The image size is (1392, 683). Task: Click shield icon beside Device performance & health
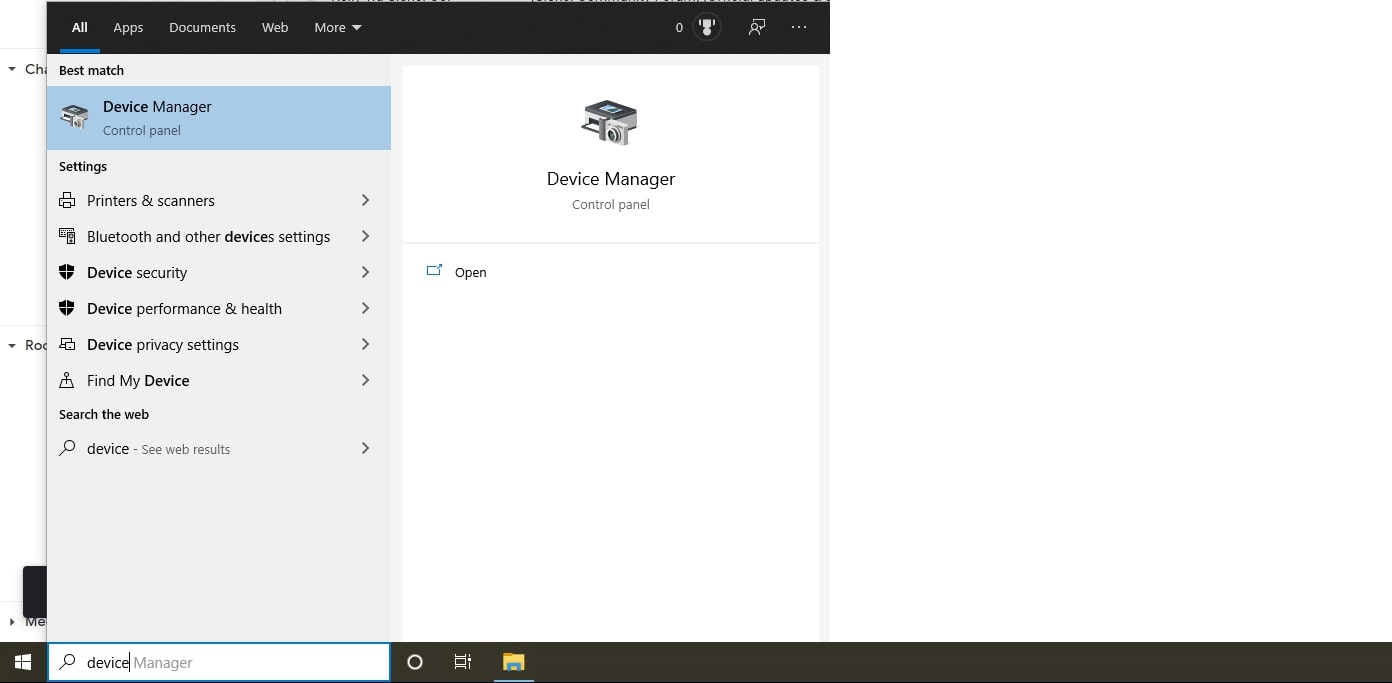(x=67, y=309)
